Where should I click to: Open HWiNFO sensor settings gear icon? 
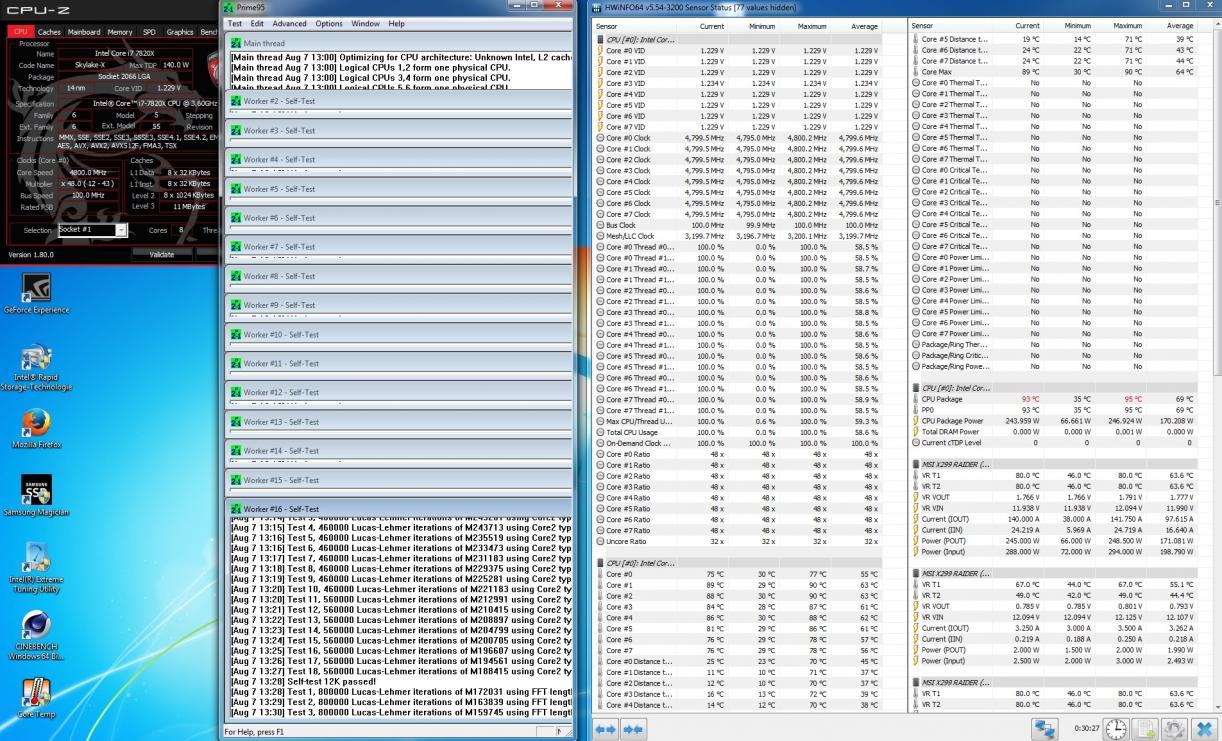coord(1175,729)
